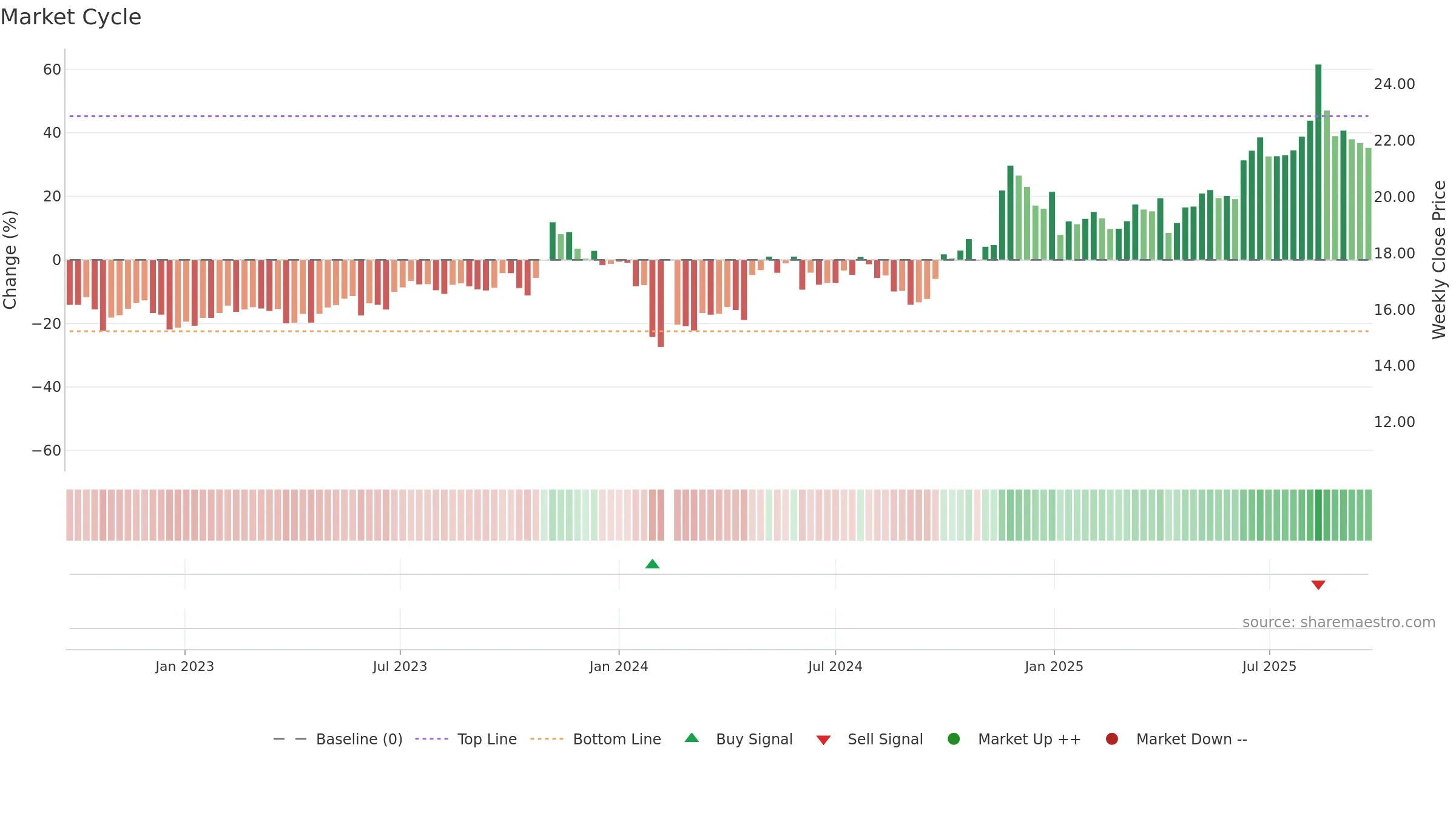This screenshot has width=1456, height=819.
Task: Click the Jul 2025 x-axis label
Action: [x=1269, y=667]
